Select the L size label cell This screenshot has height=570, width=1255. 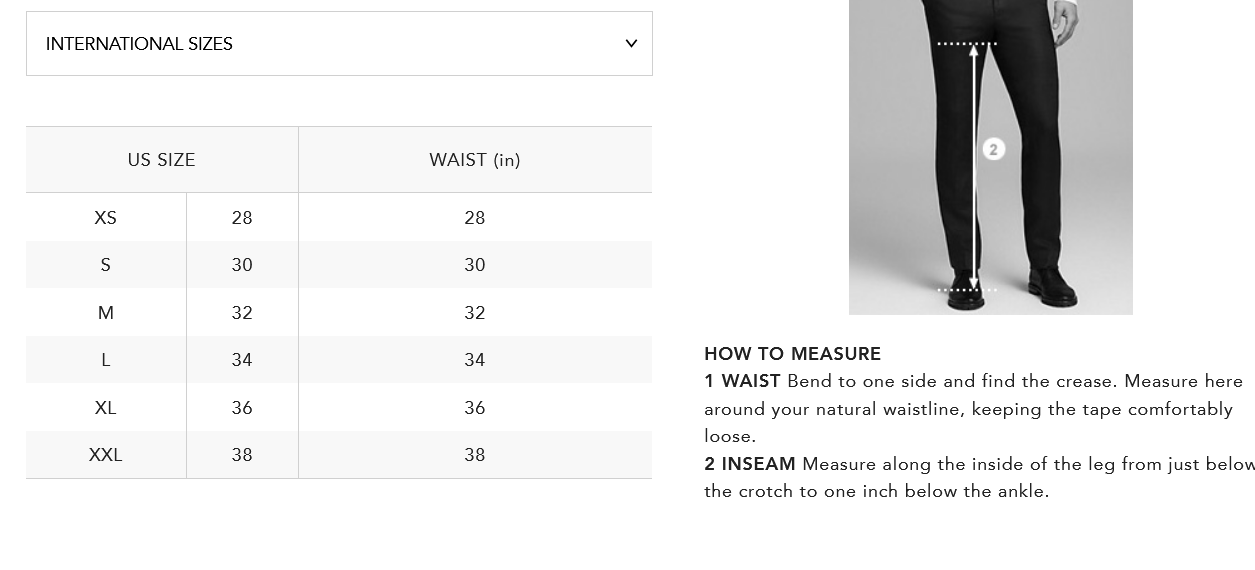click(x=105, y=360)
